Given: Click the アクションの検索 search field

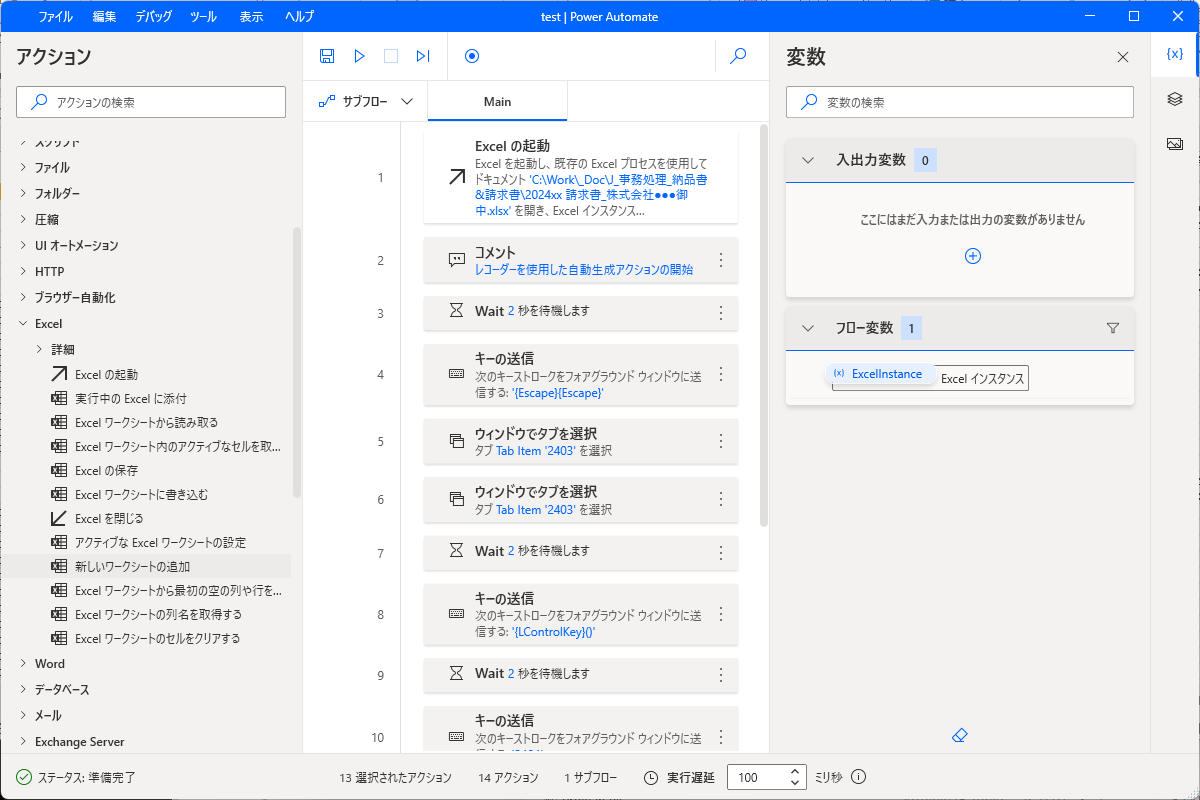Looking at the screenshot, I should 151,102.
